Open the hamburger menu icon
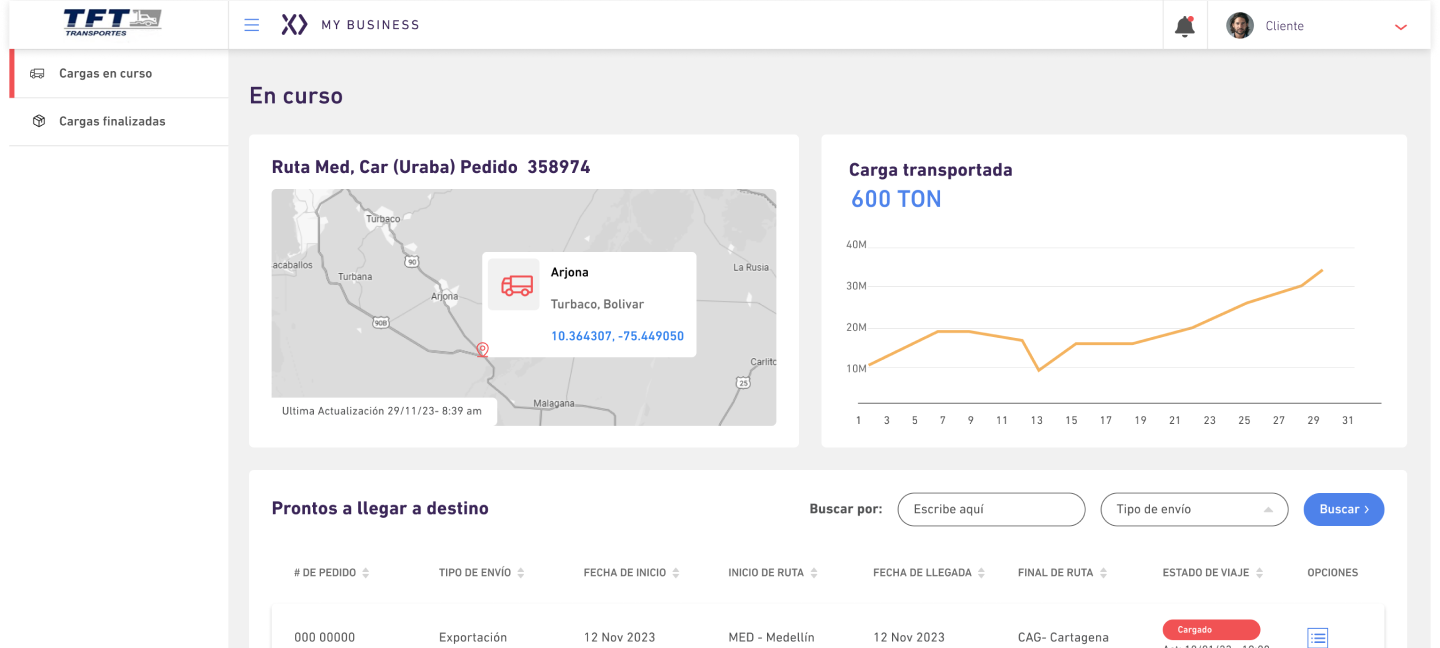1440x648 pixels. click(x=252, y=25)
